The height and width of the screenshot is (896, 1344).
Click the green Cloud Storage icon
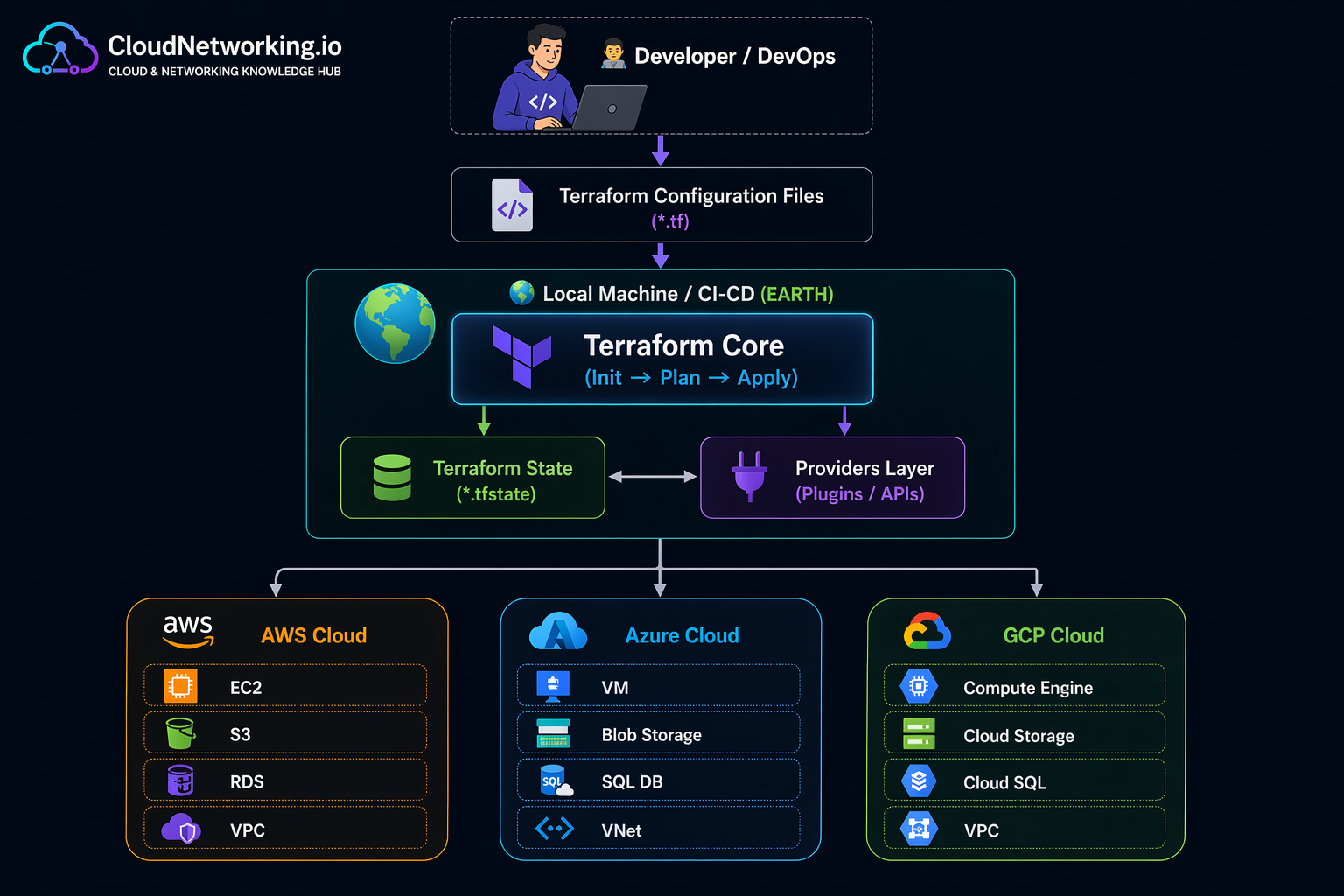coord(919,734)
